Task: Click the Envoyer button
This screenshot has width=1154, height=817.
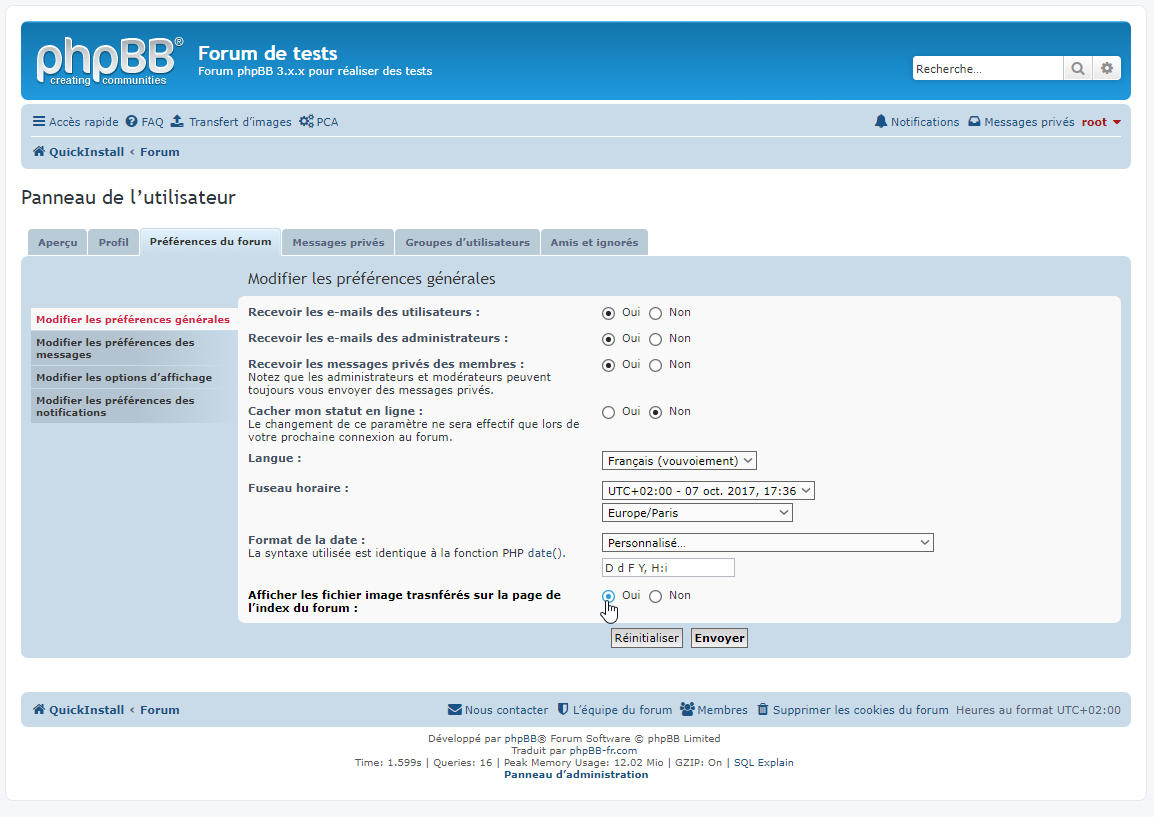Action: coord(719,638)
